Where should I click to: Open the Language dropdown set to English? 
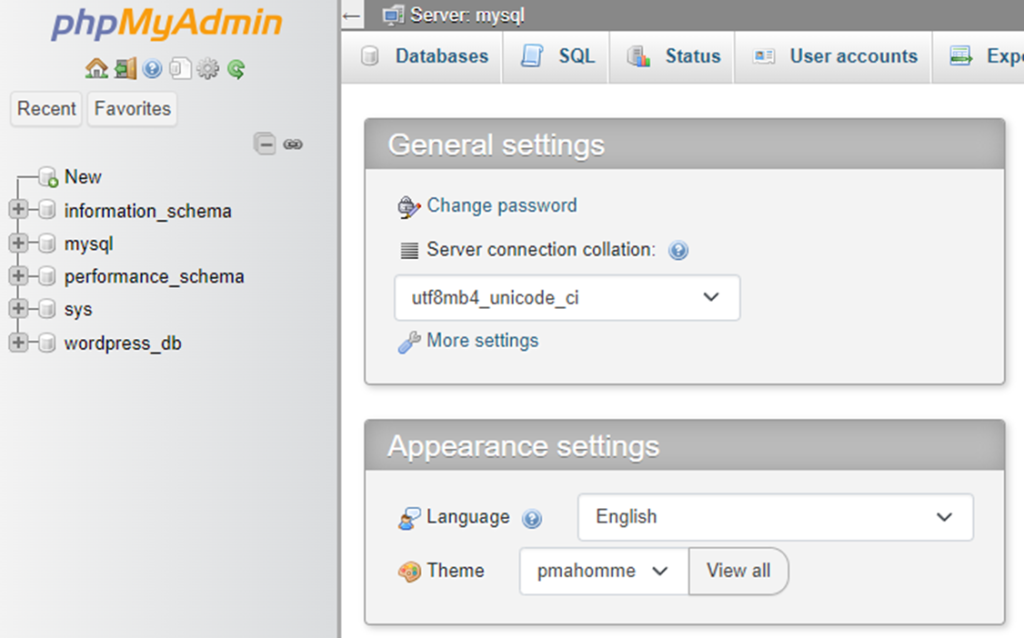pyautogui.click(x=775, y=517)
